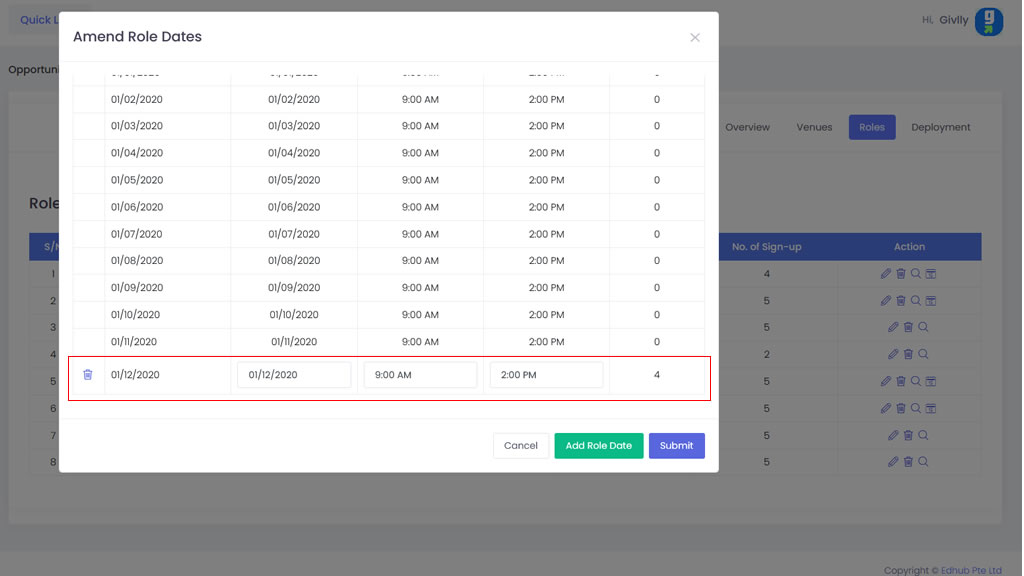
Task: Click the calendar icon in row 6
Action: pyautogui.click(x=931, y=409)
